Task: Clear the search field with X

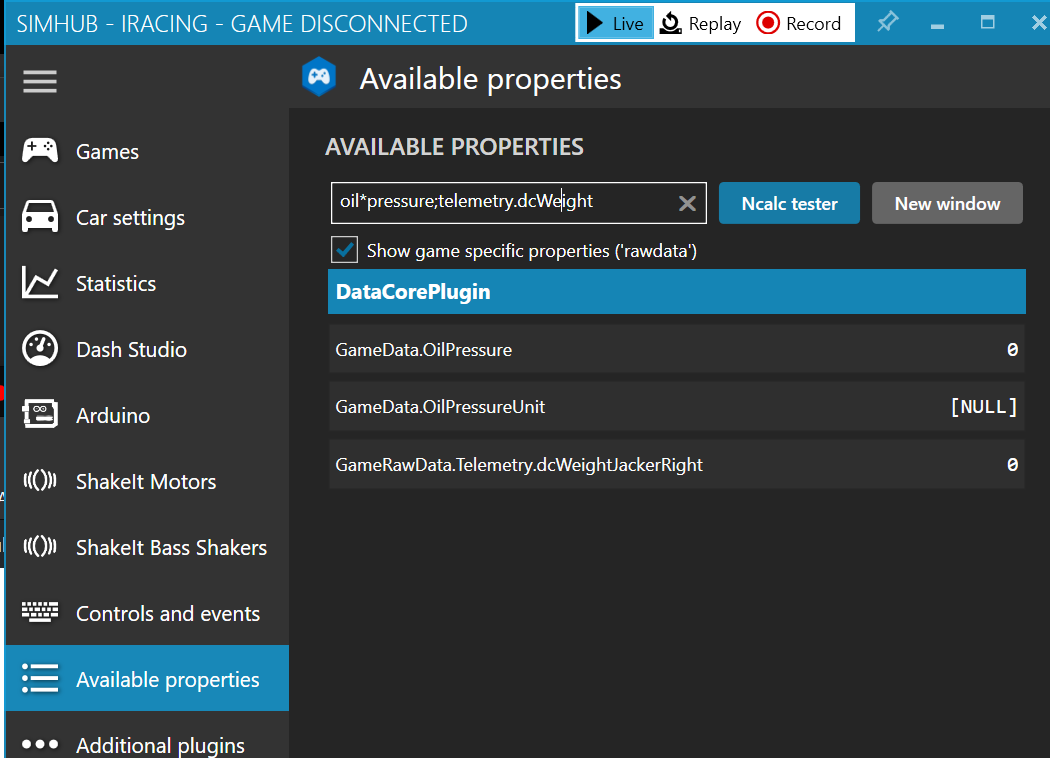Action: (x=687, y=204)
